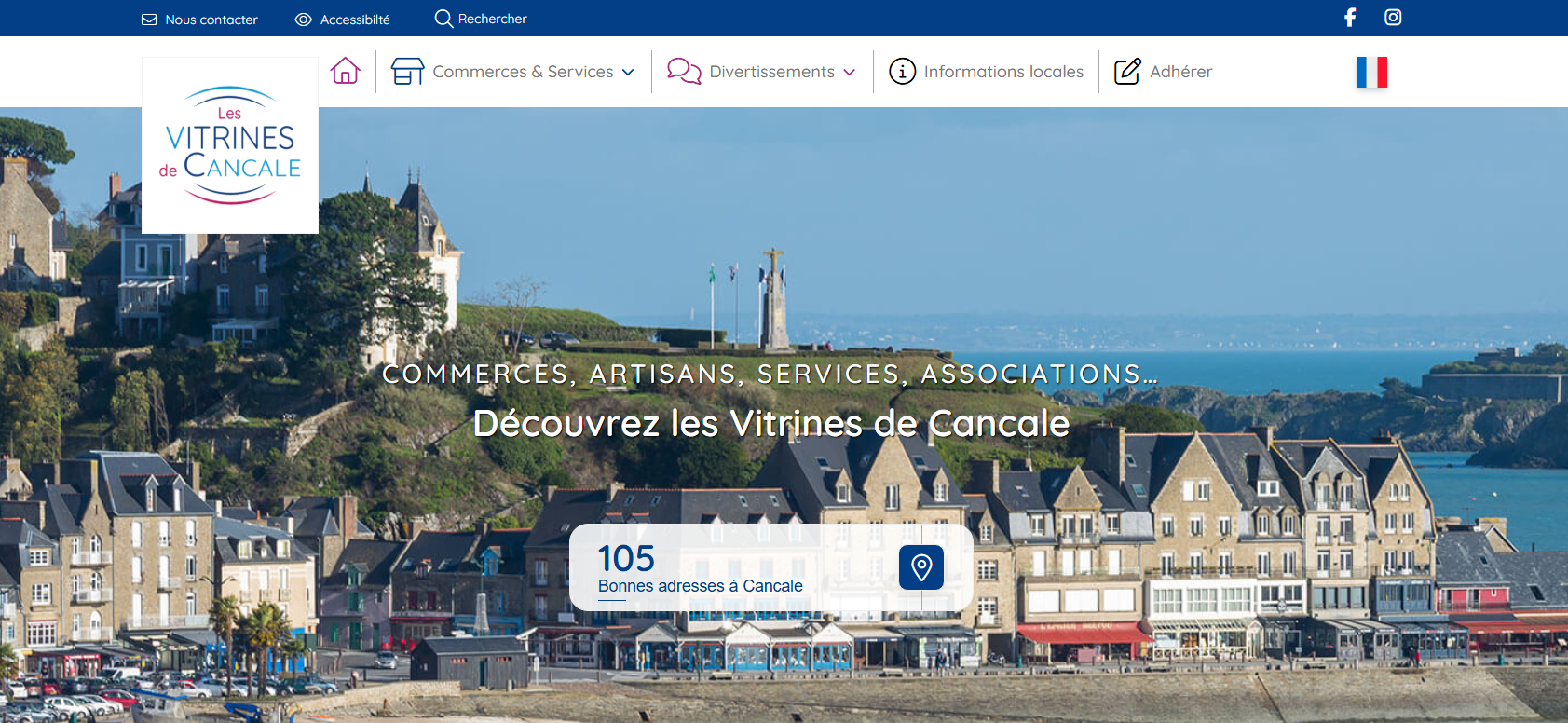Open Informations locales menu item

coord(1003,72)
